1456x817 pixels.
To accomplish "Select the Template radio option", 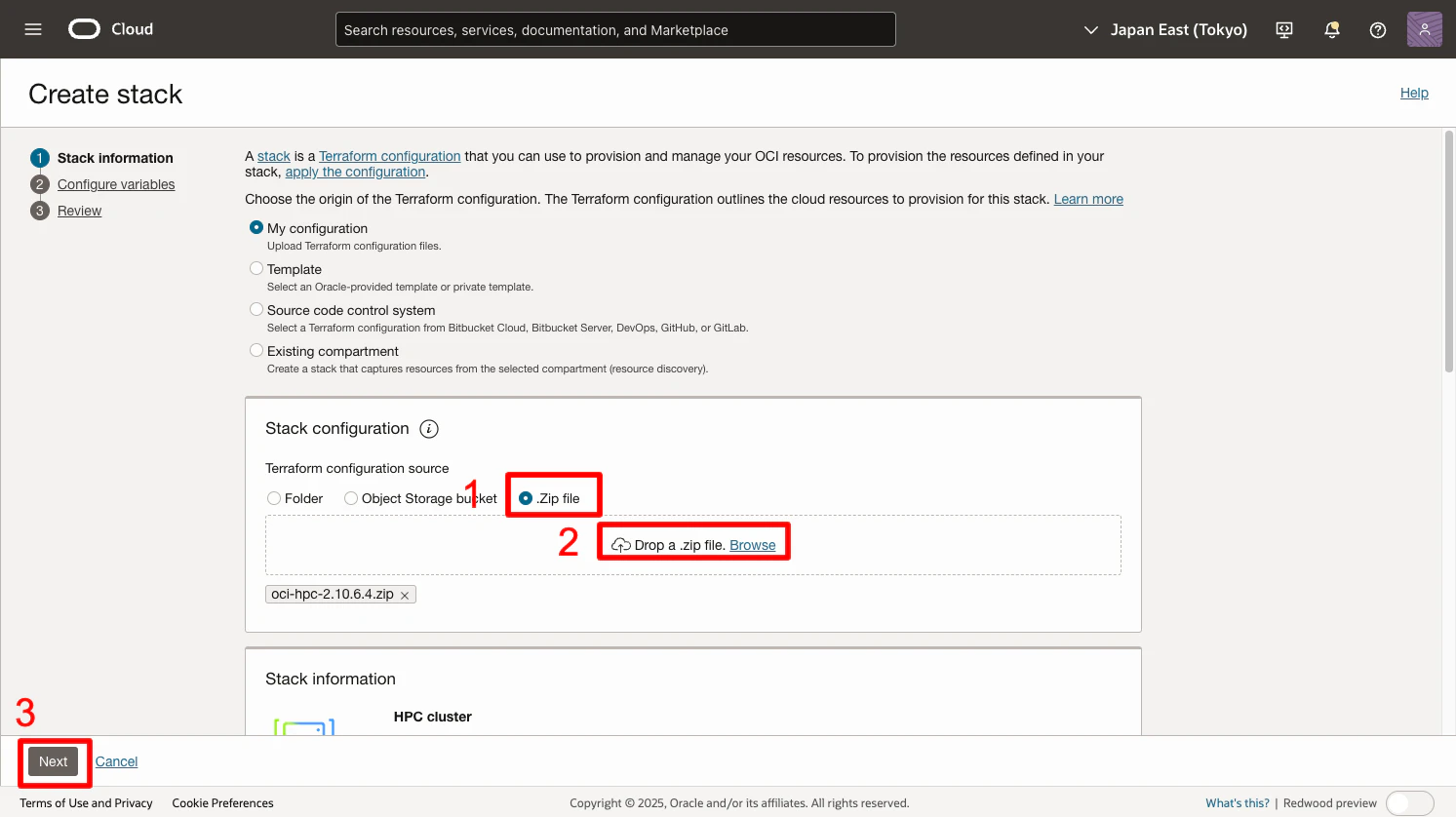I will pyautogui.click(x=256, y=268).
